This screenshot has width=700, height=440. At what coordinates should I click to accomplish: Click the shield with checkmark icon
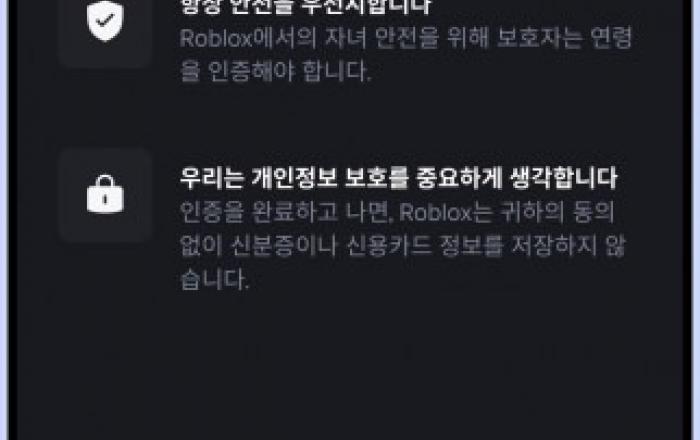105,21
